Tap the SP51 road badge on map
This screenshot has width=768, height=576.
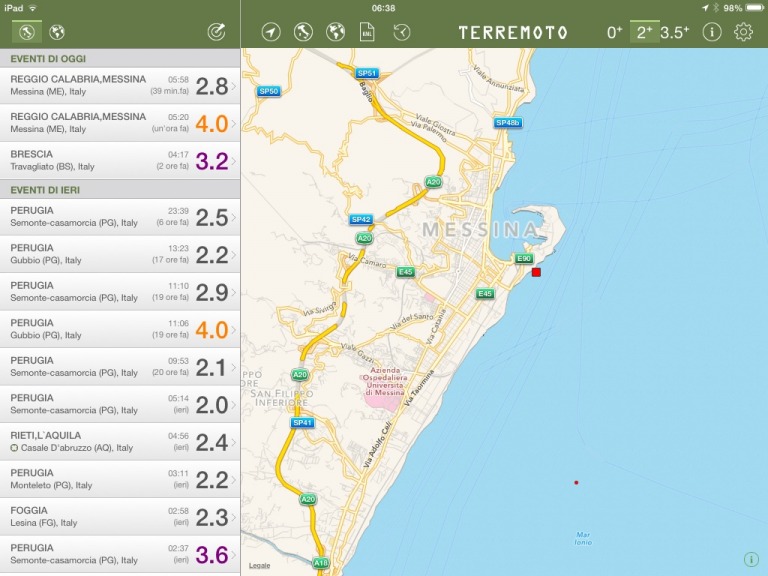coord(366,73)
